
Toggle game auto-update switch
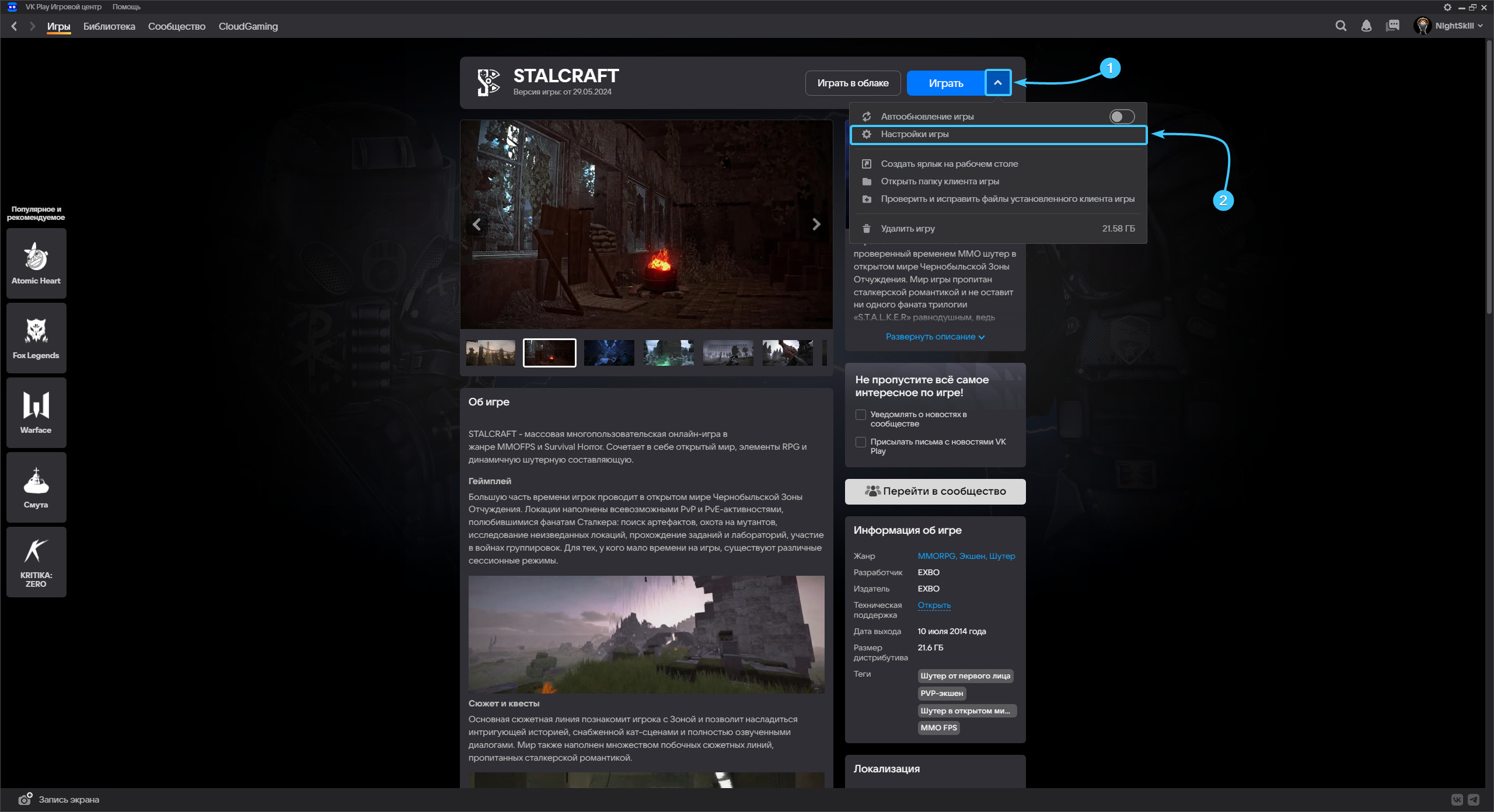(x=1121, y=117)
